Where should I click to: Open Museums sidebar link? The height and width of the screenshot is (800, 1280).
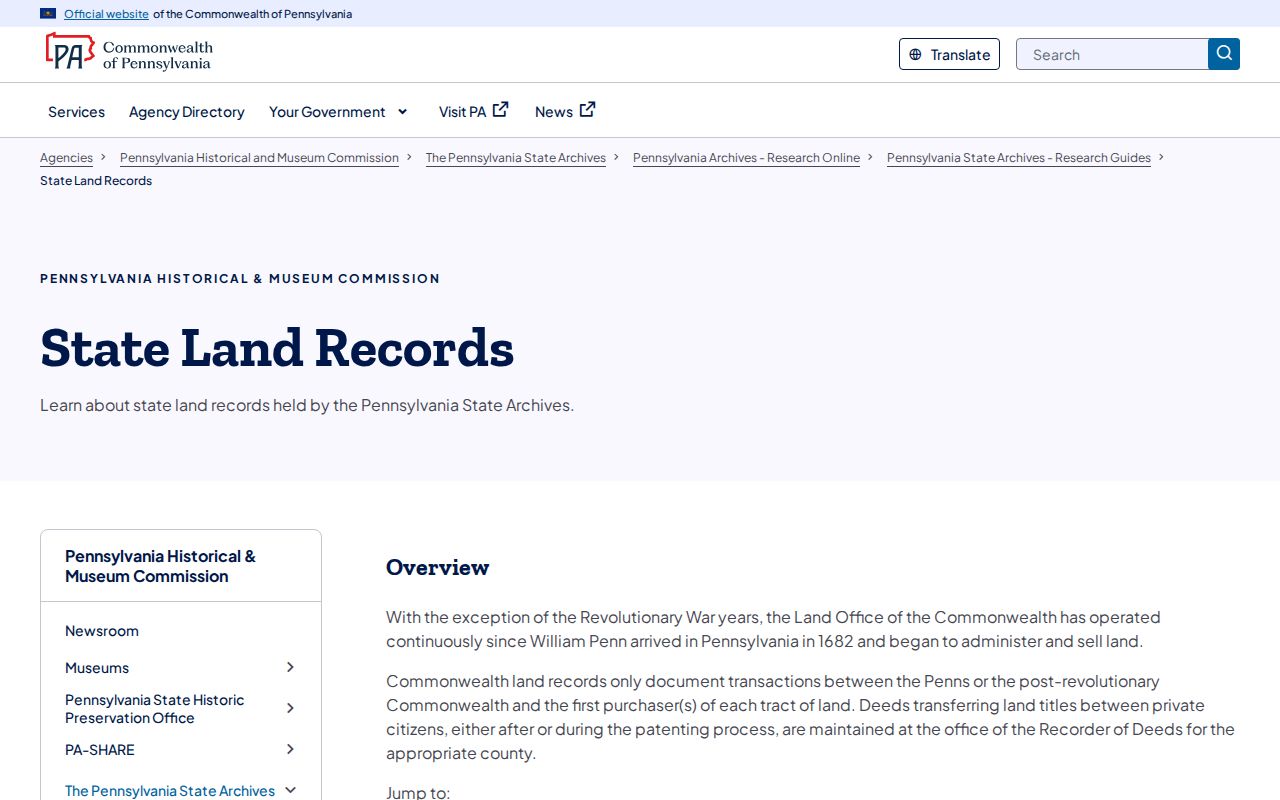pyautogui.click(x=97, y=668)
